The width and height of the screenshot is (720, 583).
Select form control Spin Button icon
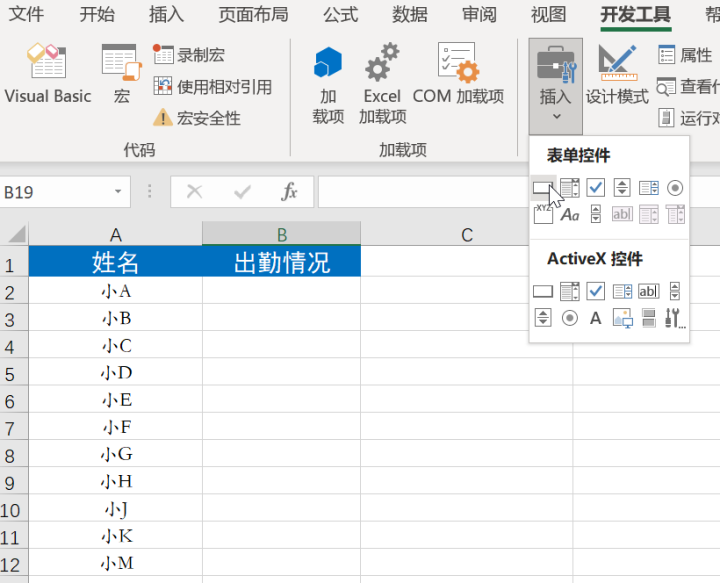(x=622, y=188)
